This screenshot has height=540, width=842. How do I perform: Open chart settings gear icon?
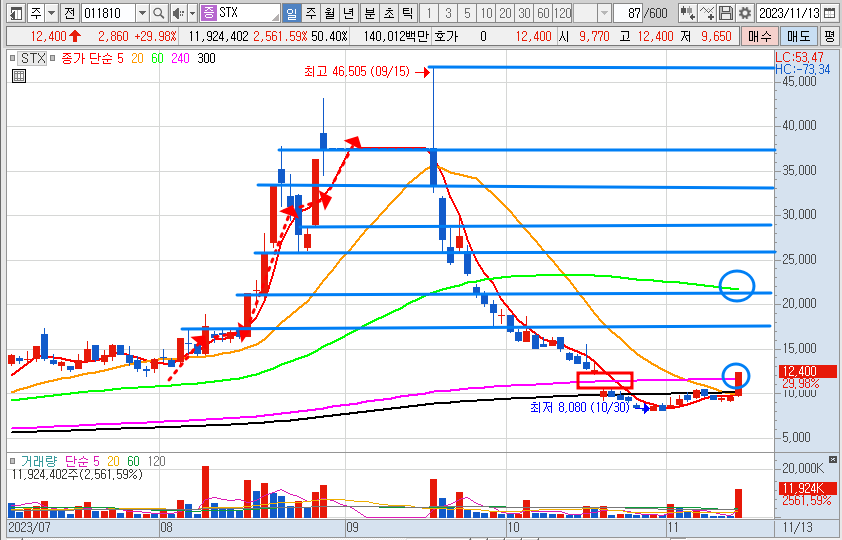point(744,13)
